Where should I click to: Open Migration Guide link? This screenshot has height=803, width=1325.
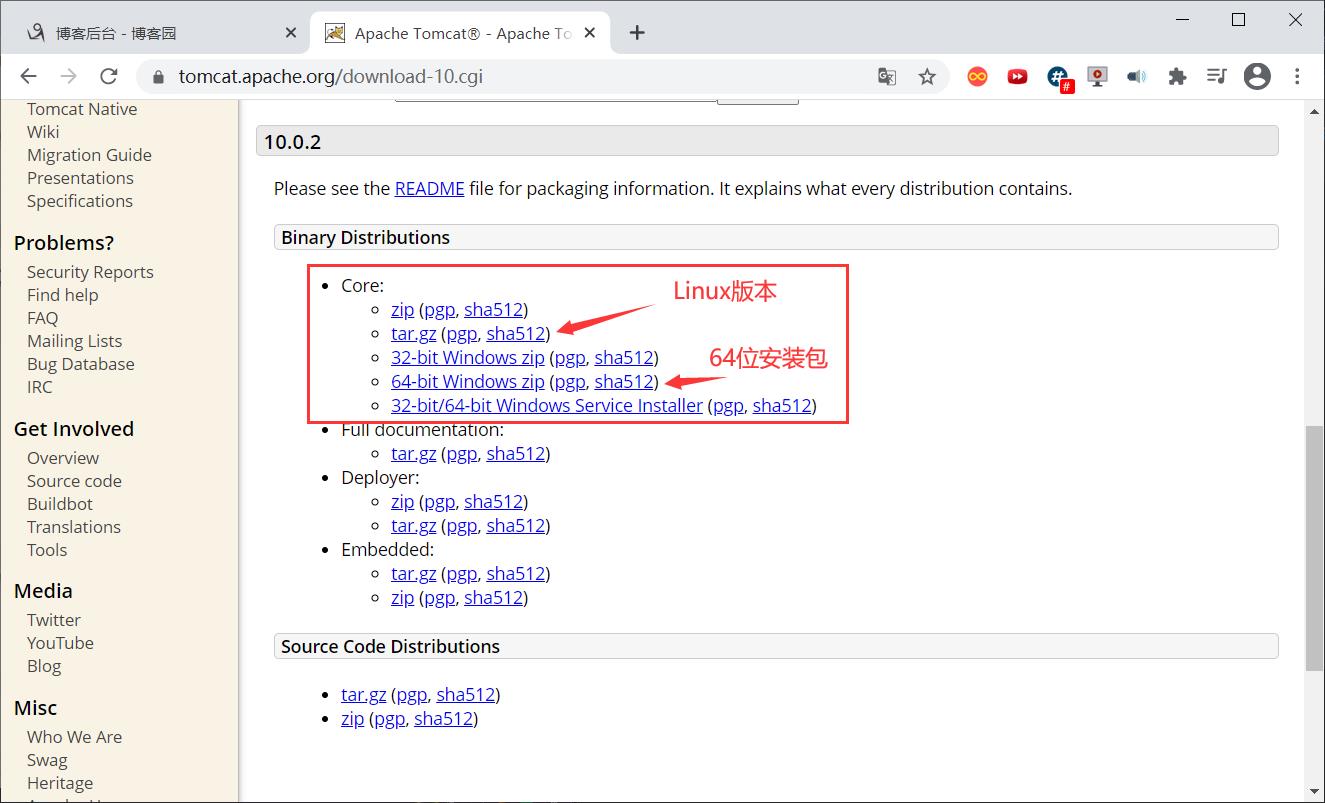(89, 155)
